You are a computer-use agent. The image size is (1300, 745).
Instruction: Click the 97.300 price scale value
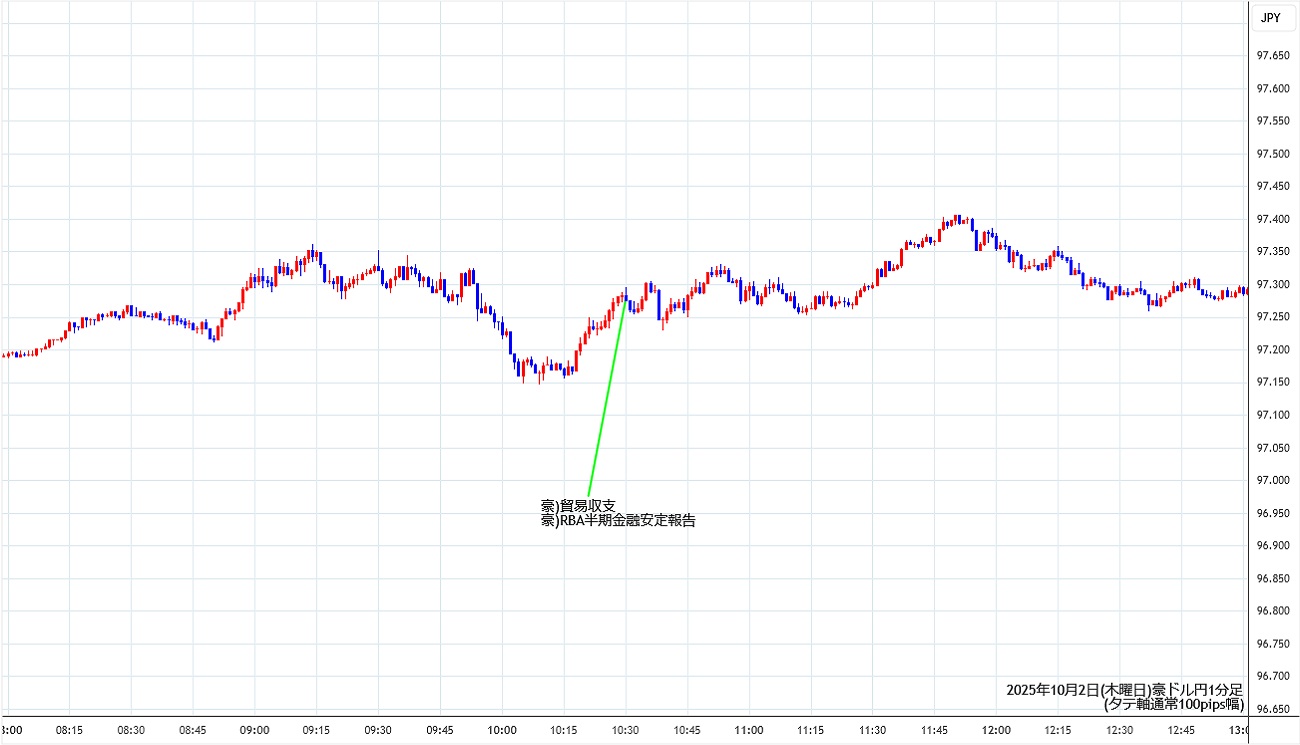1272,285
